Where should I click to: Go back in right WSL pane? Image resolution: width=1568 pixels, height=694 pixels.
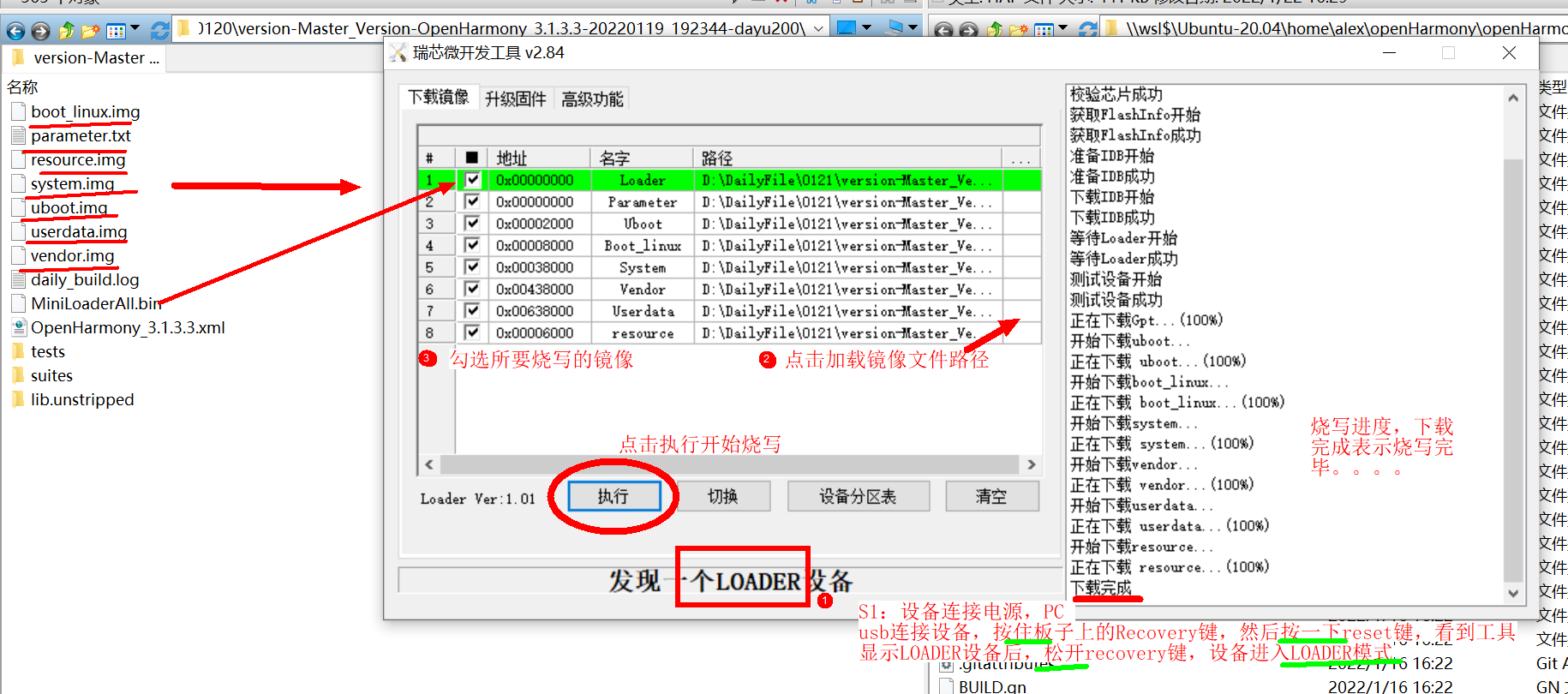[x=943, y=31]
